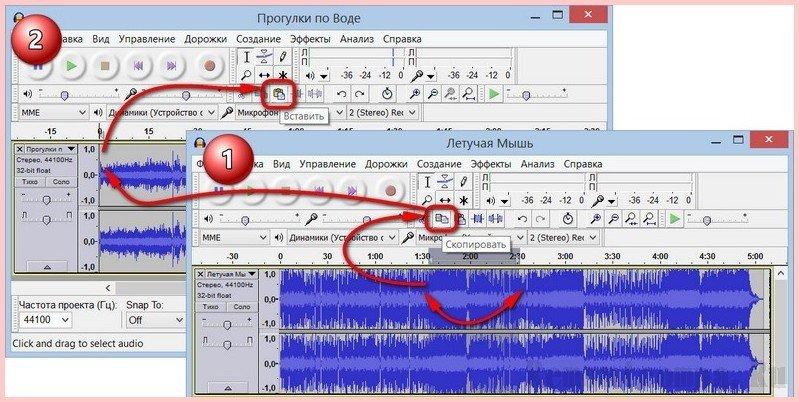
Task: Open Летучая Мы track name menu
Action: click(x=232, y=274)
